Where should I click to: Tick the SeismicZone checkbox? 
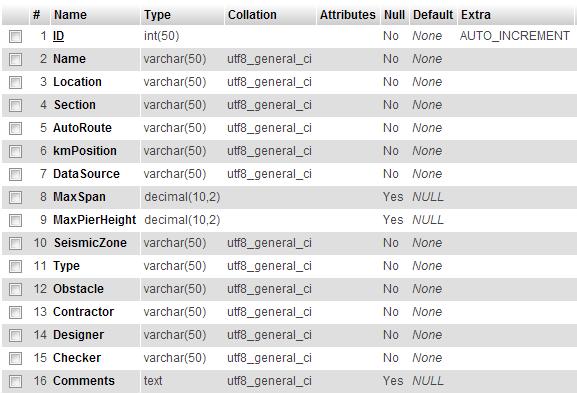click(x=15, y=243)
